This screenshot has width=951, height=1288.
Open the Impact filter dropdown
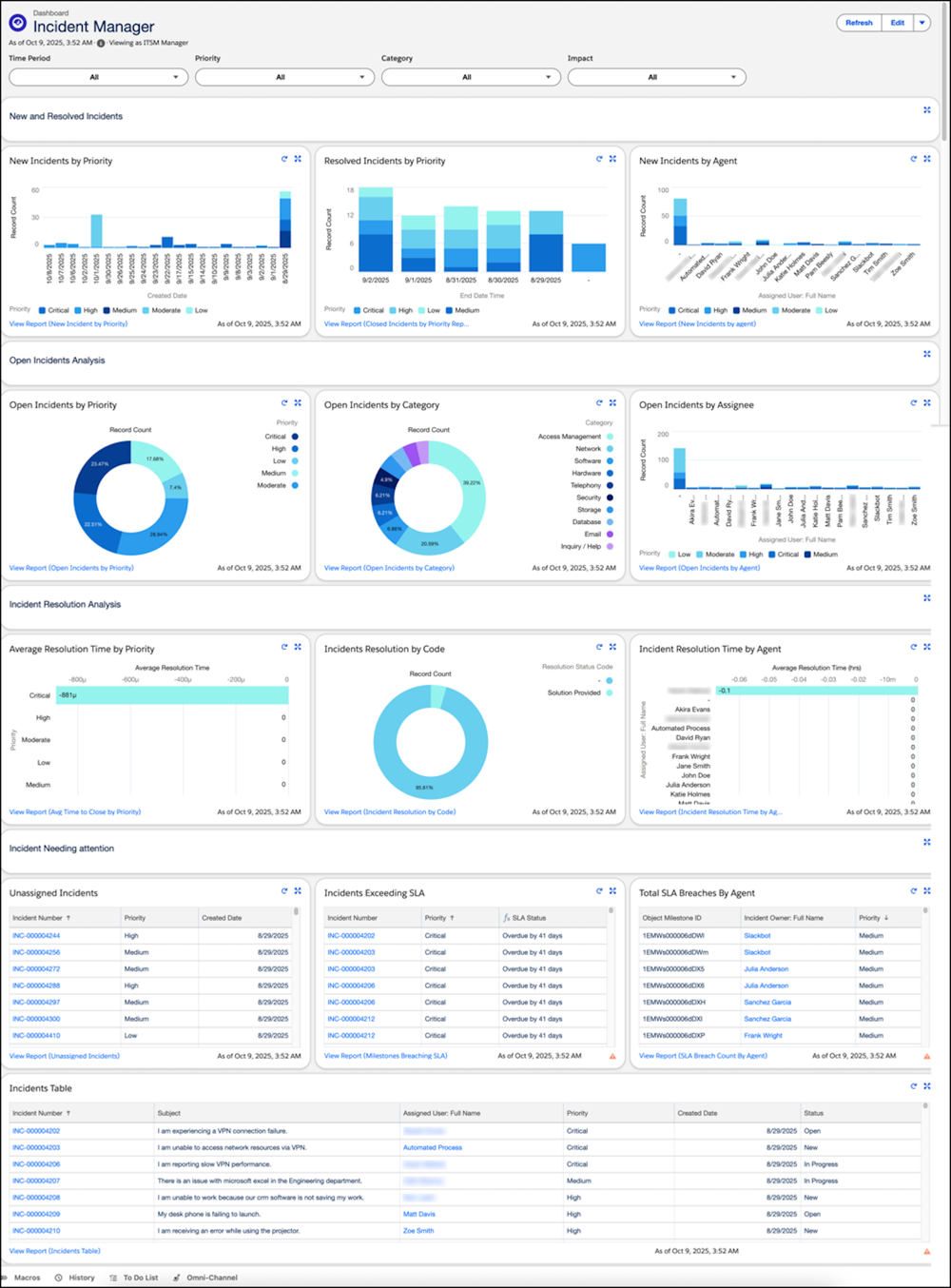point(655,77)
